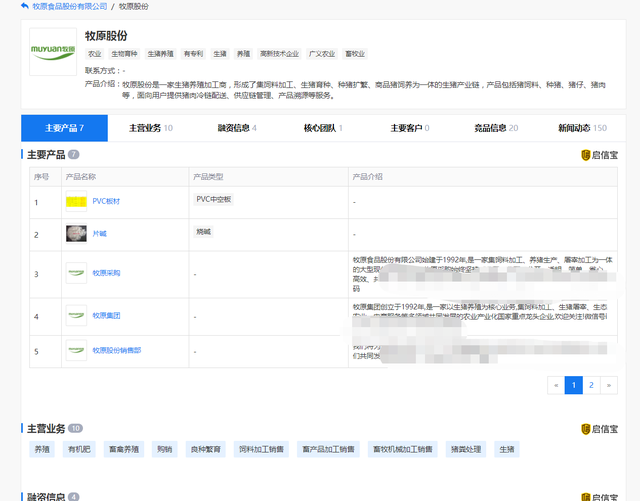This screenshot has height=501, width=640.
Task: Click the back arrow icon in breadcrumb
Action: [x=24, y=6]
